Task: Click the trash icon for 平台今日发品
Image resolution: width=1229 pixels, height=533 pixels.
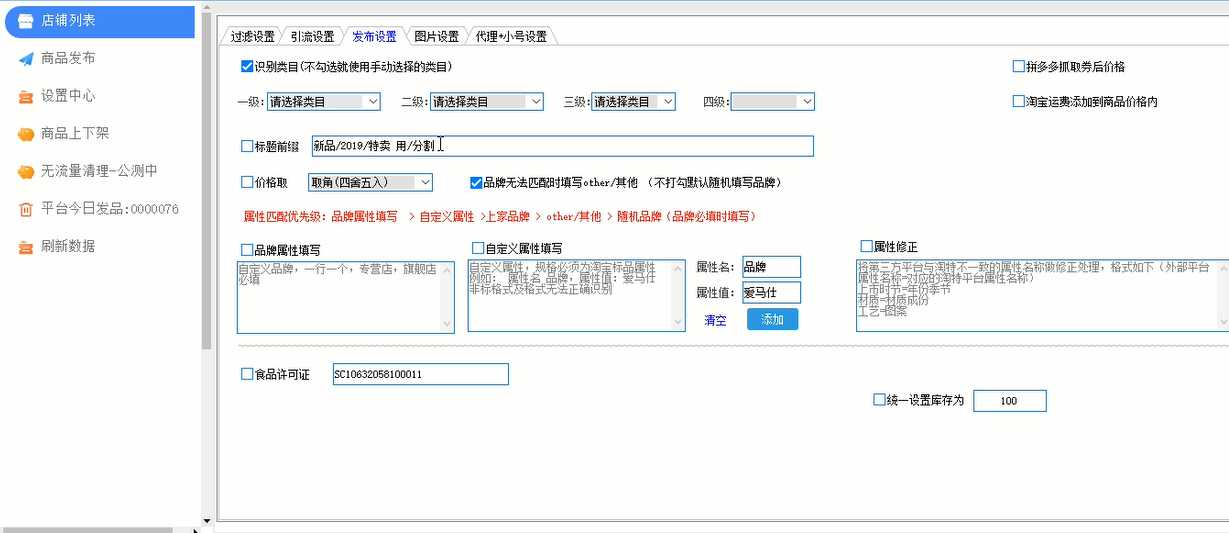Action: click(x=26, y=209)
